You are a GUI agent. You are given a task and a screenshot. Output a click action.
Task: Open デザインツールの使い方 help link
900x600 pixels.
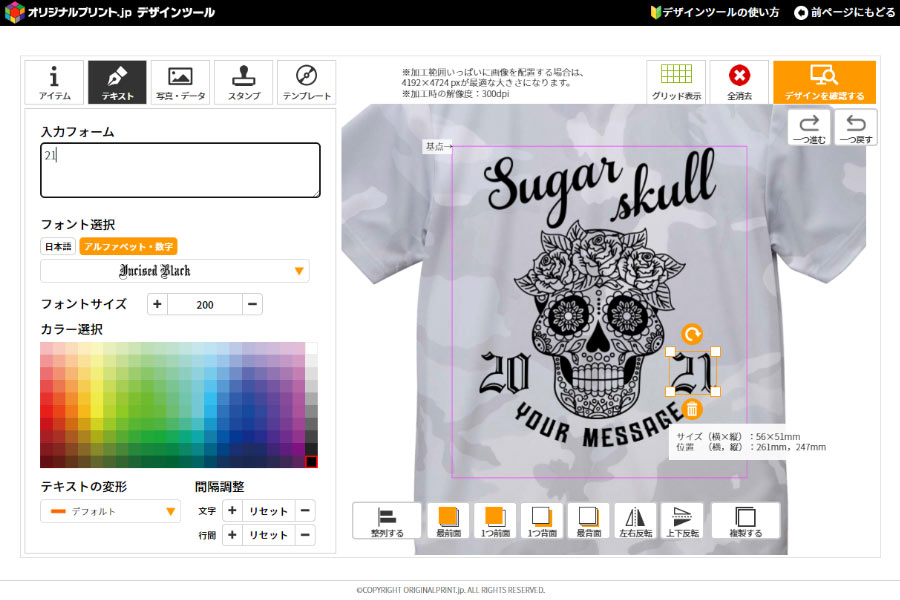[715, 12]
